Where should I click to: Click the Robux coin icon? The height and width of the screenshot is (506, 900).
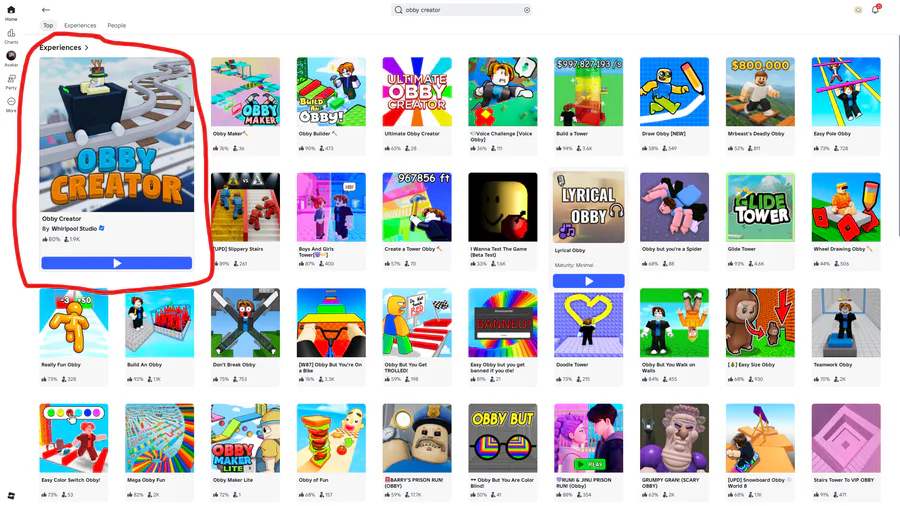858,10
